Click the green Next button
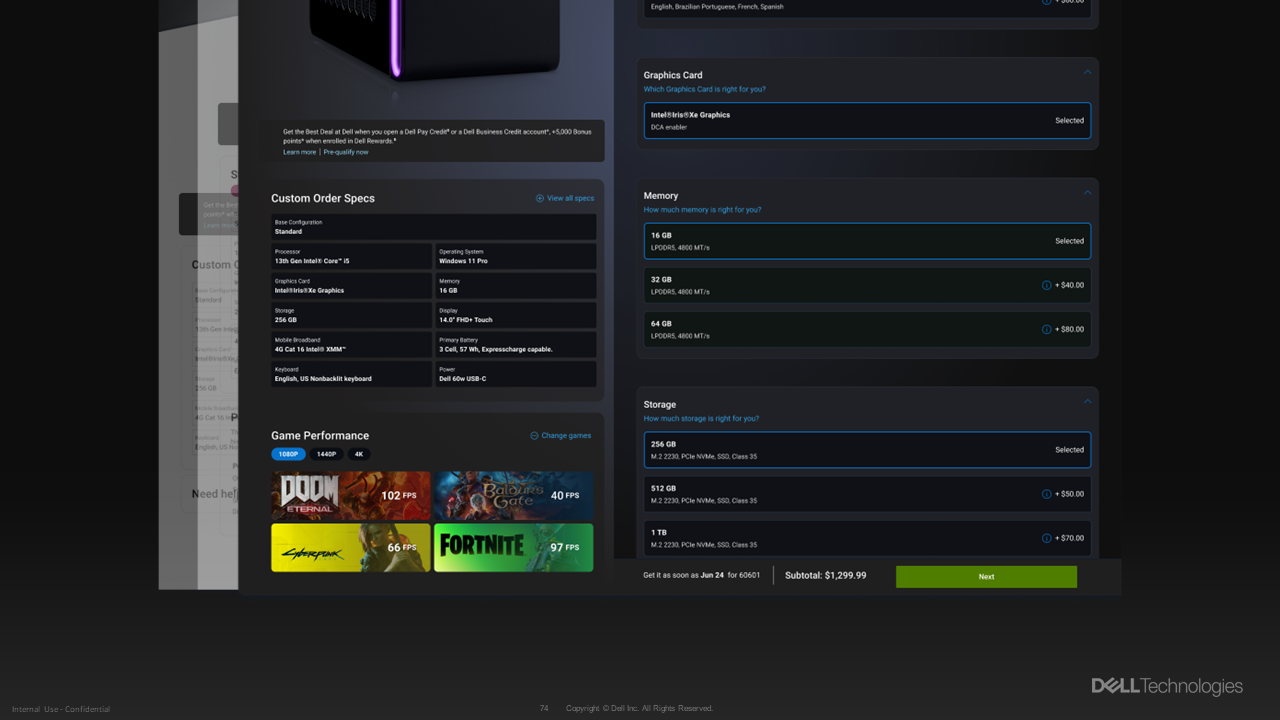 (986, 576)
